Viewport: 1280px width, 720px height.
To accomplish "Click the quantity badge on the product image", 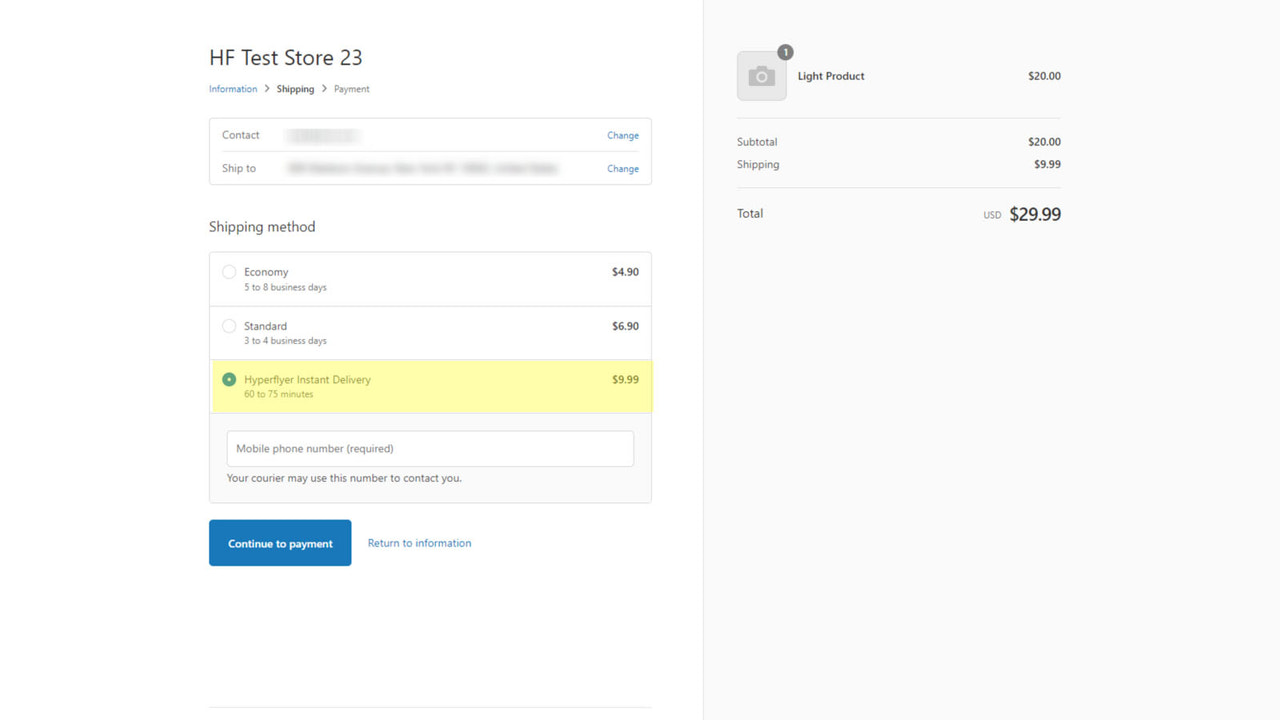I will coord(786,52).
